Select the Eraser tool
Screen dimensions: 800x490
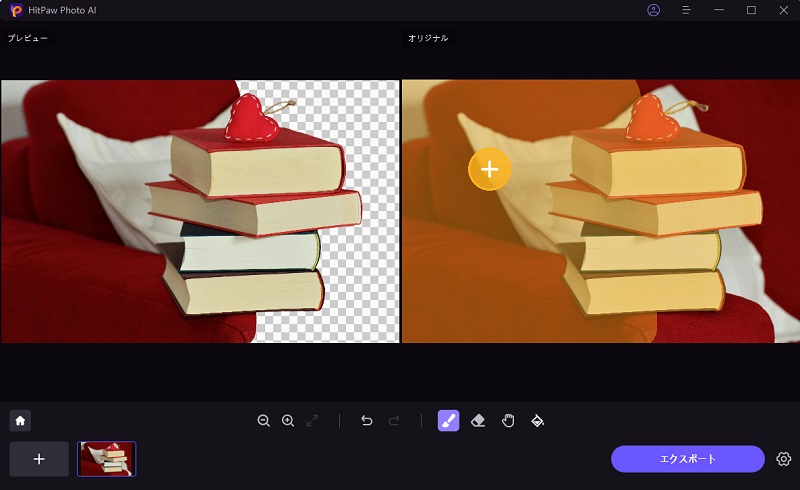click(478, 421)
